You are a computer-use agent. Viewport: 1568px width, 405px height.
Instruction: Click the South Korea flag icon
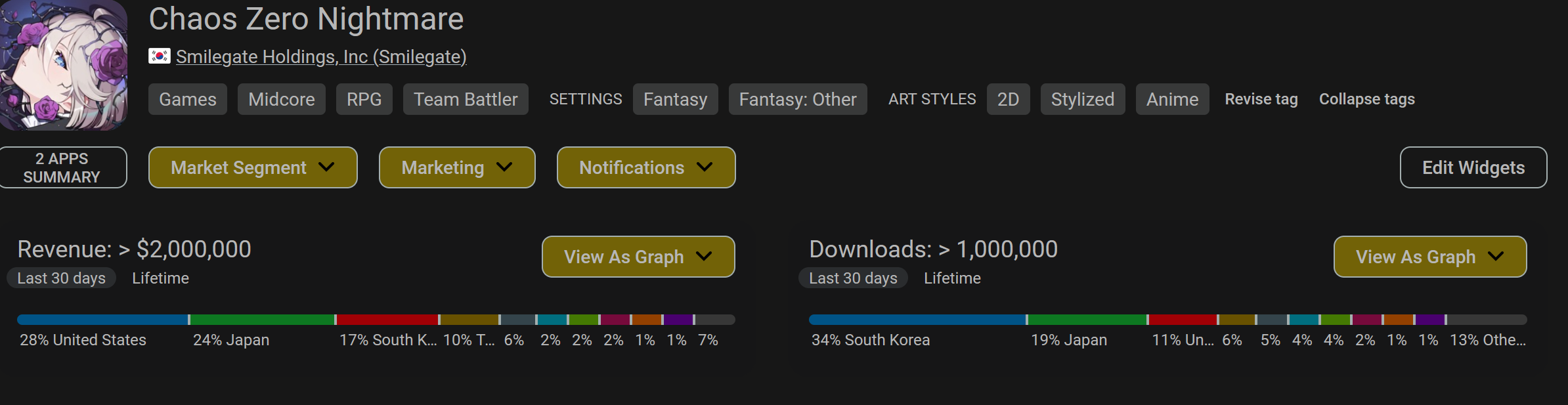160,56
